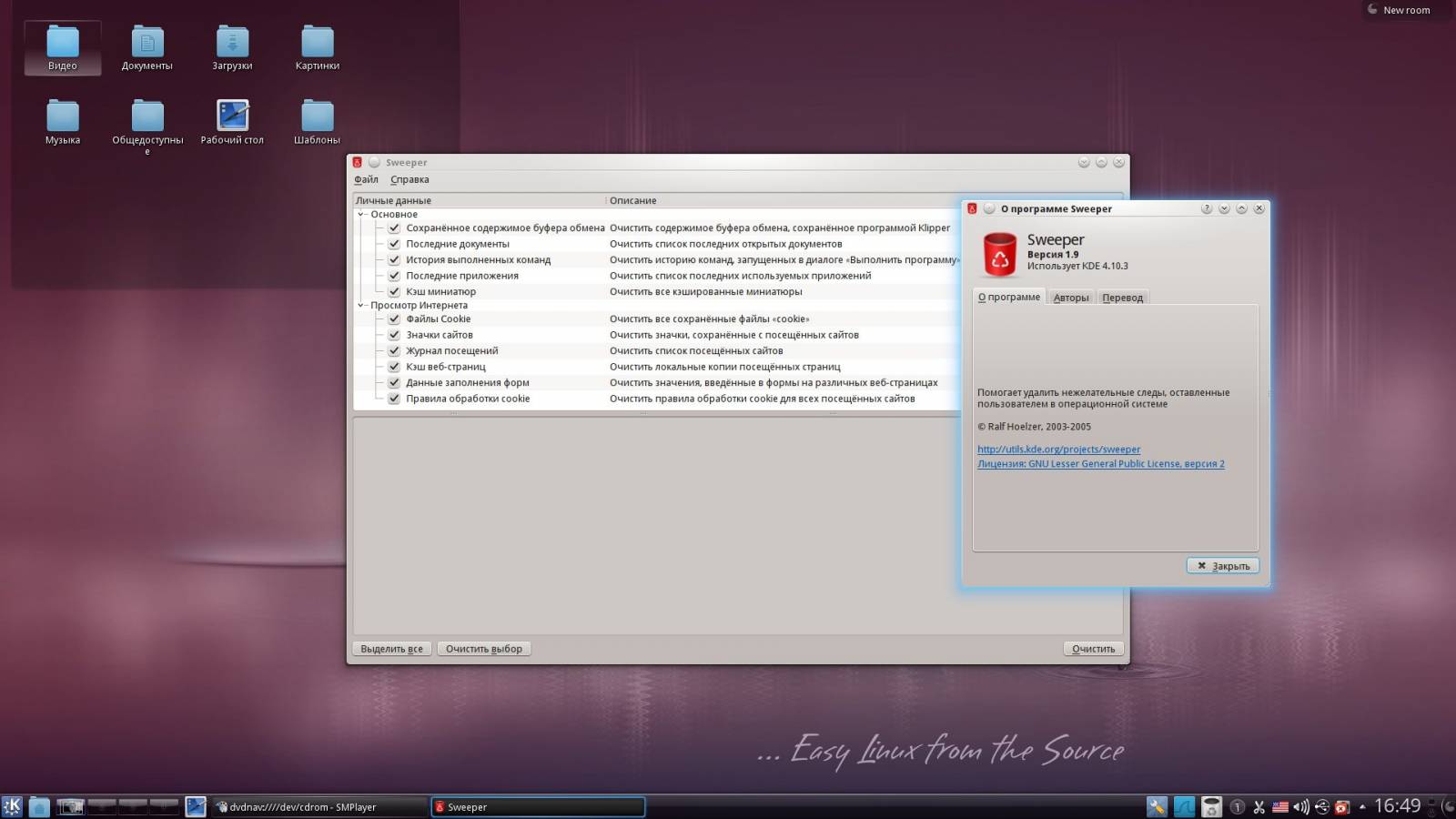This screenshot has width=1456, height=819.
Task: Toggle Правила обработки cookie checkbox
Action: point(394,399)
